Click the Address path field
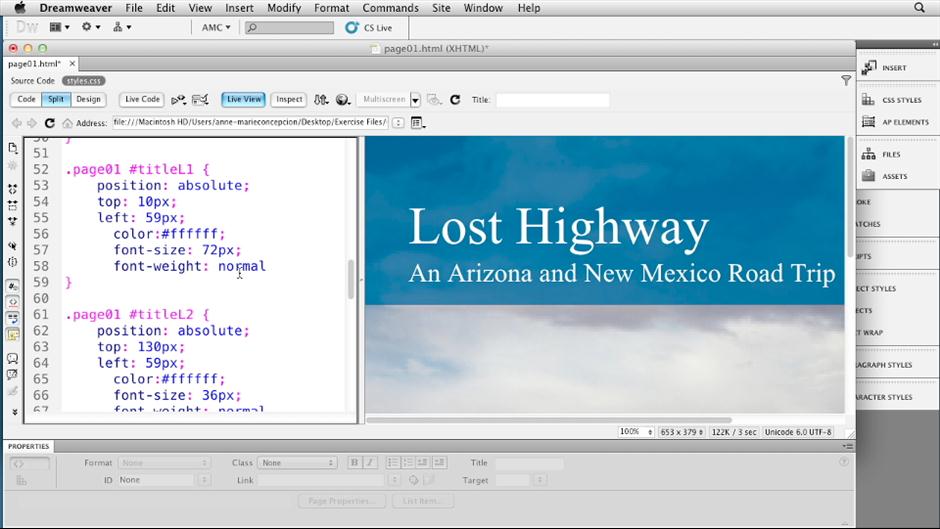 pyautogui.click(x=250, y=122)
